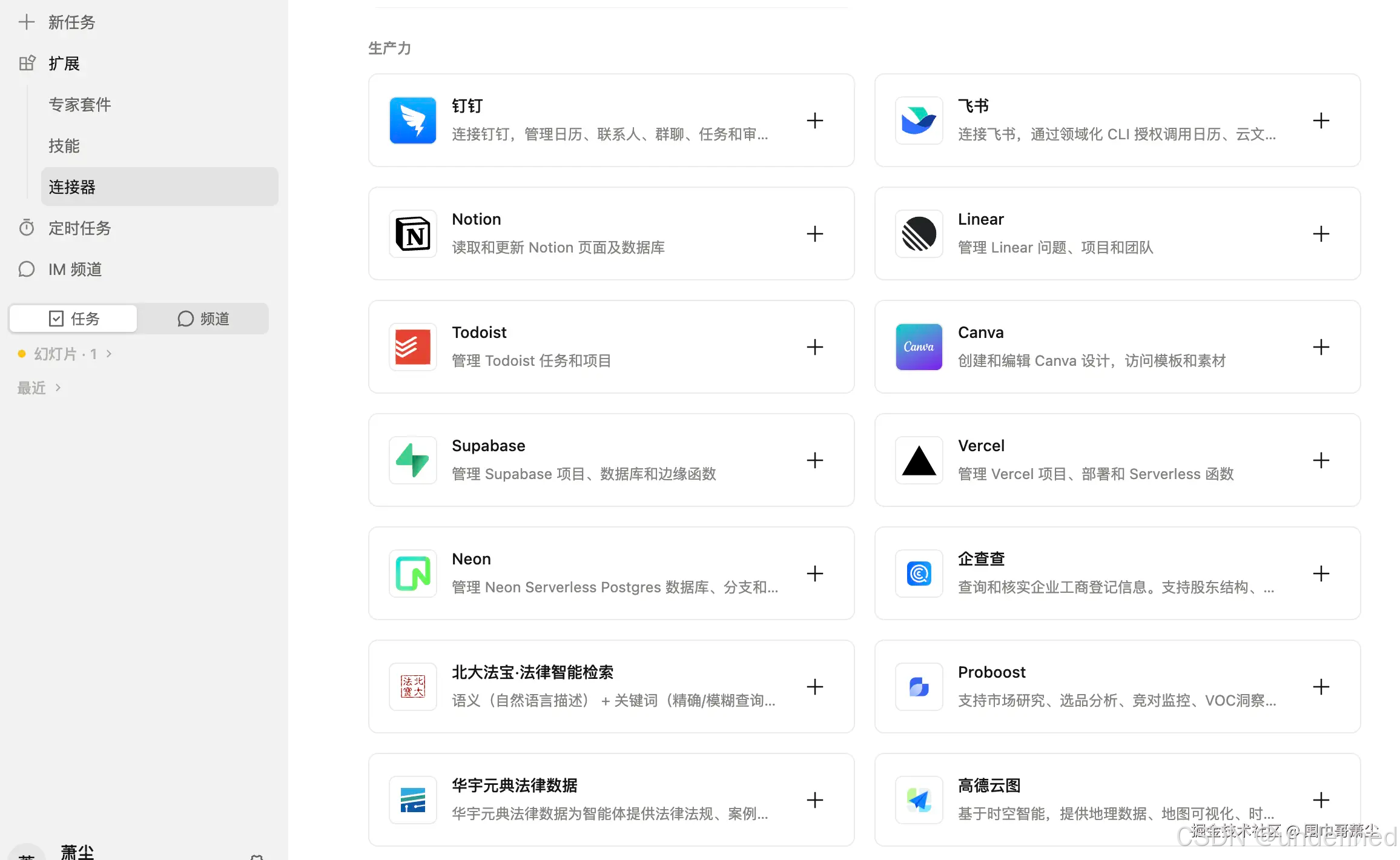
Task: Click the 管理 Supabase 项目 description text
Action: (x=584, y=474)
